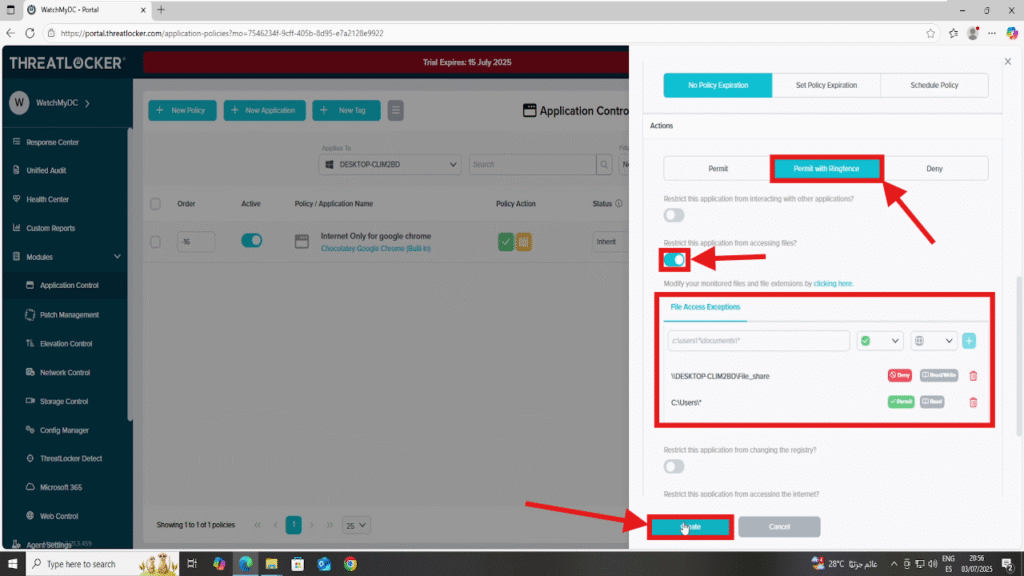Open Custom Reports section

pos(50,228)
